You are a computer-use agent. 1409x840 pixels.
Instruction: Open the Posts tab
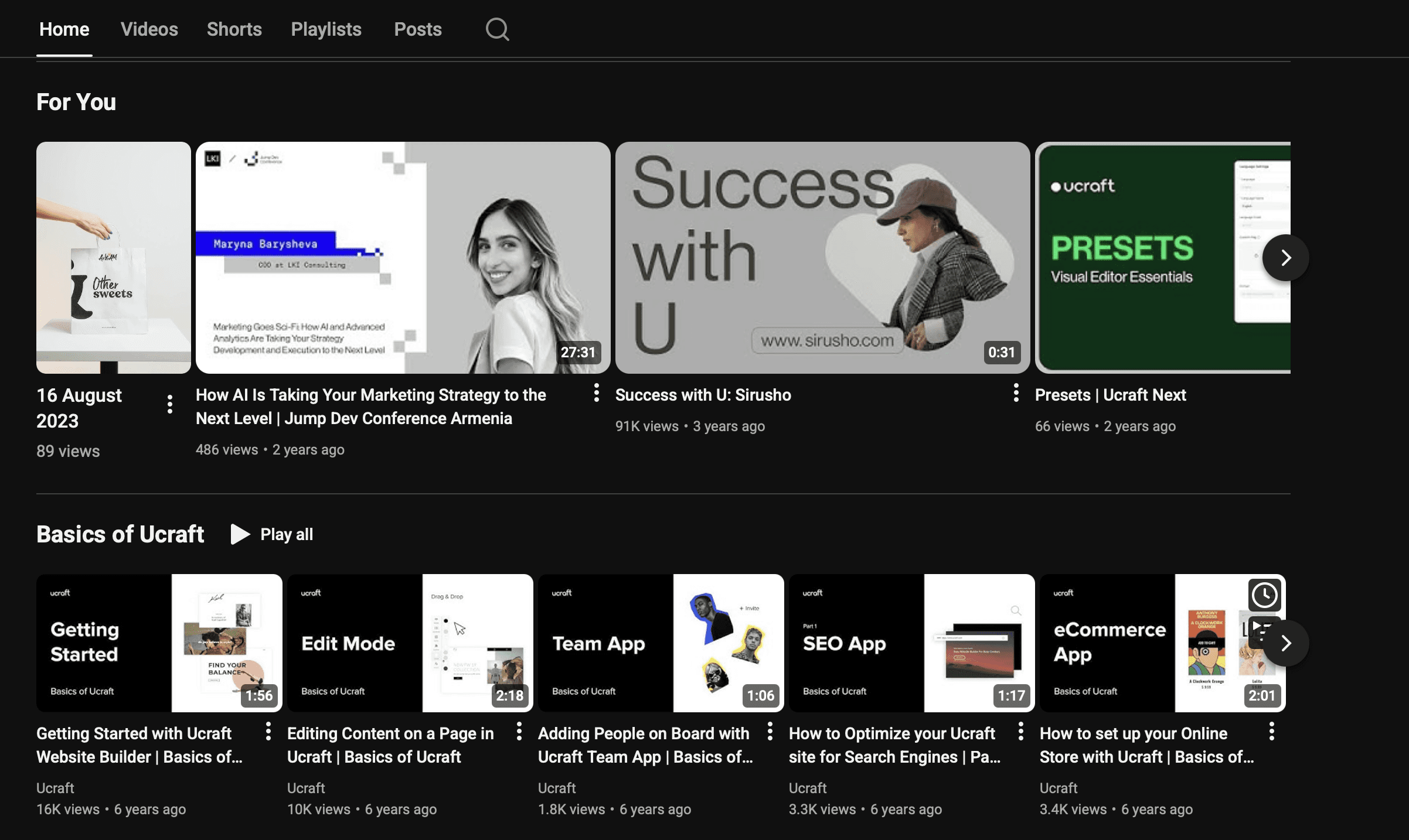point(418,29)
